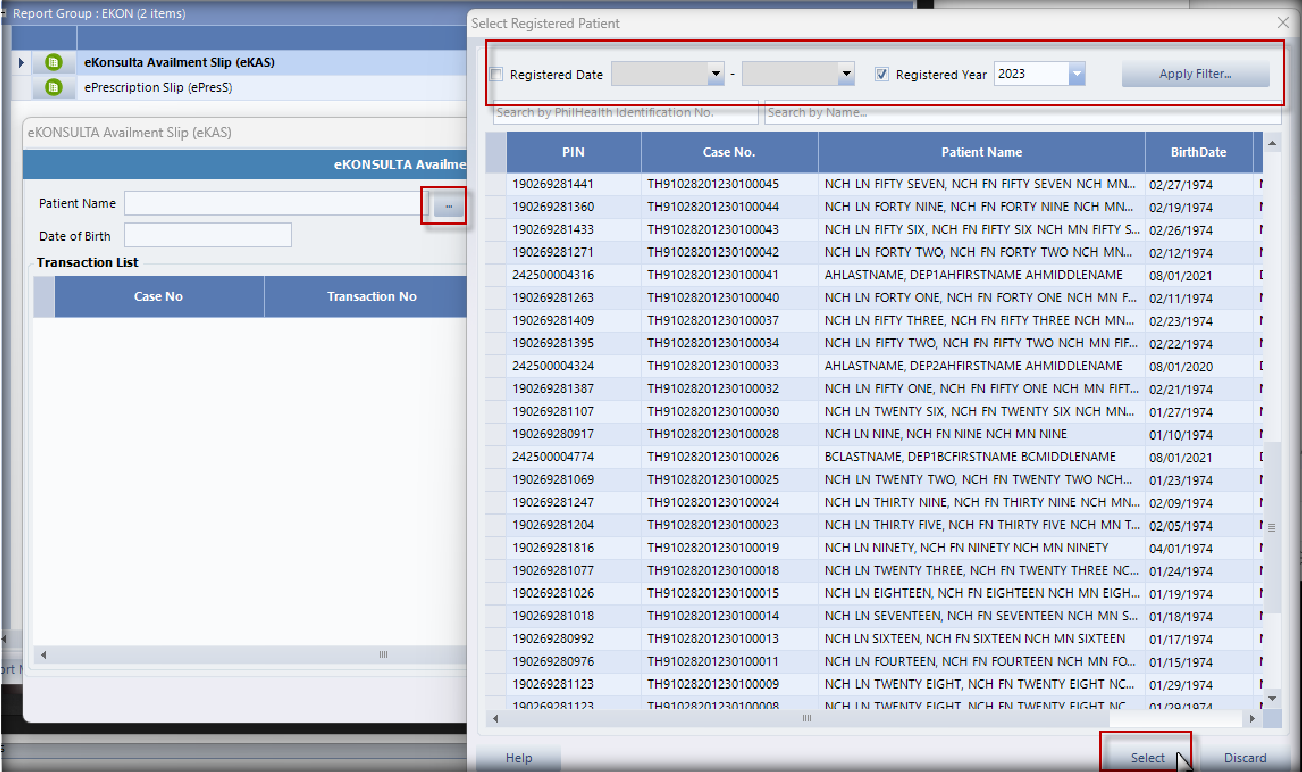Click the eKonsulta Availment Slip report icon

[54, 63]
